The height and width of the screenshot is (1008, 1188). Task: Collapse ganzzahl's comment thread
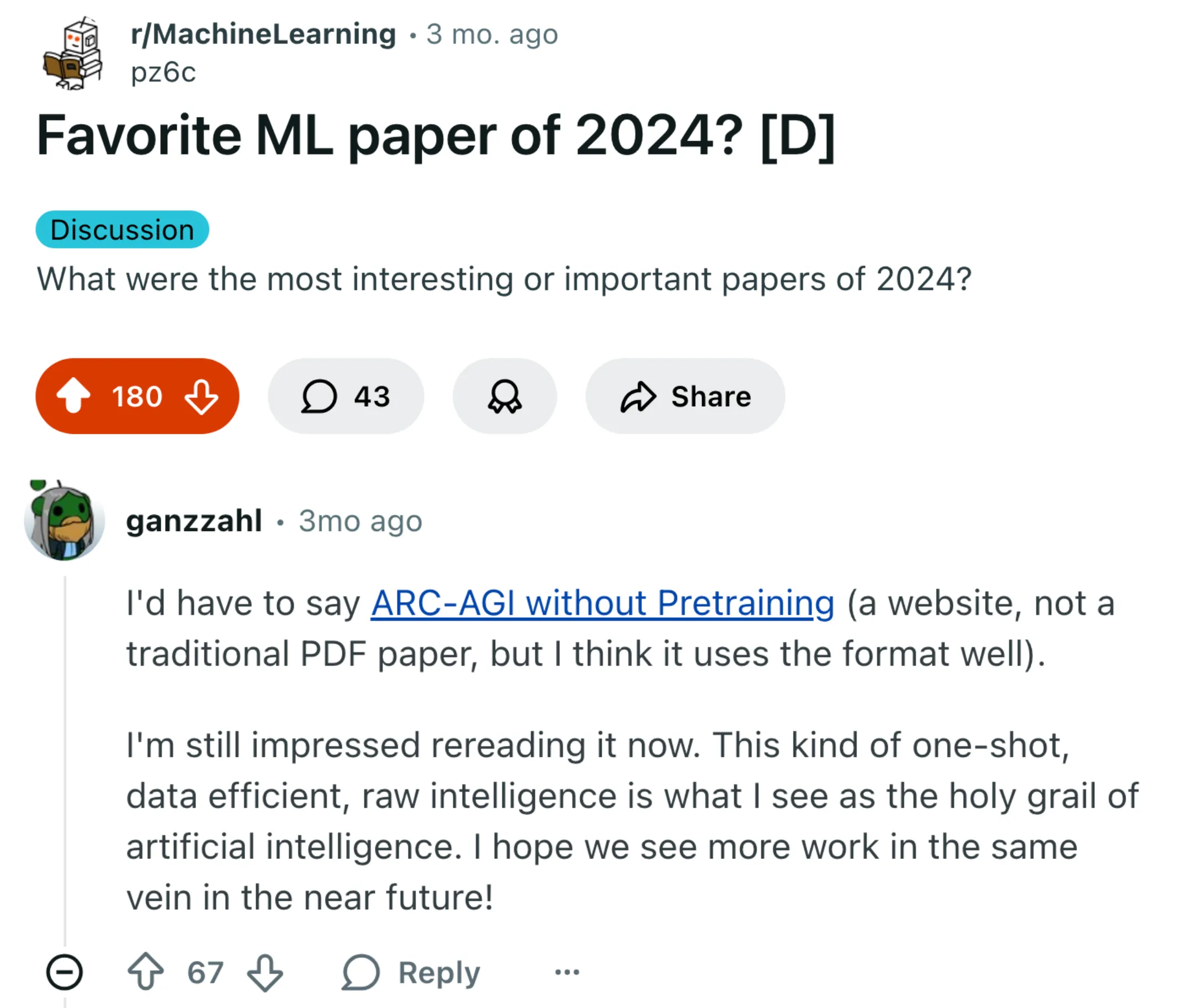point(65,972)
